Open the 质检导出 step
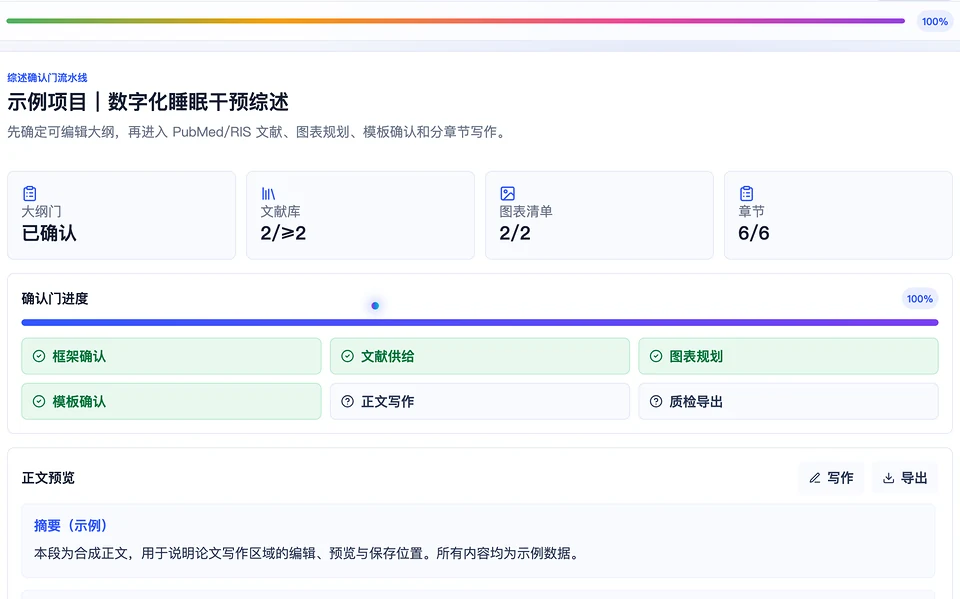The image size is (960, 599). 789,401
